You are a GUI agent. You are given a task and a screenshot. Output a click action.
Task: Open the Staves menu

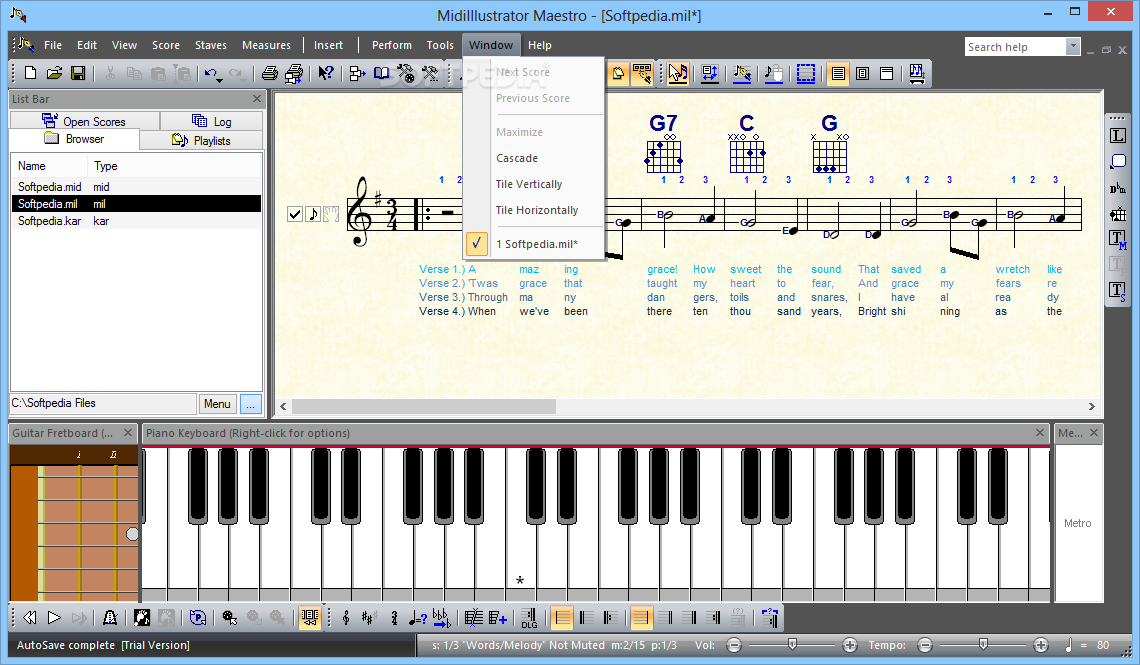point(211,45)
